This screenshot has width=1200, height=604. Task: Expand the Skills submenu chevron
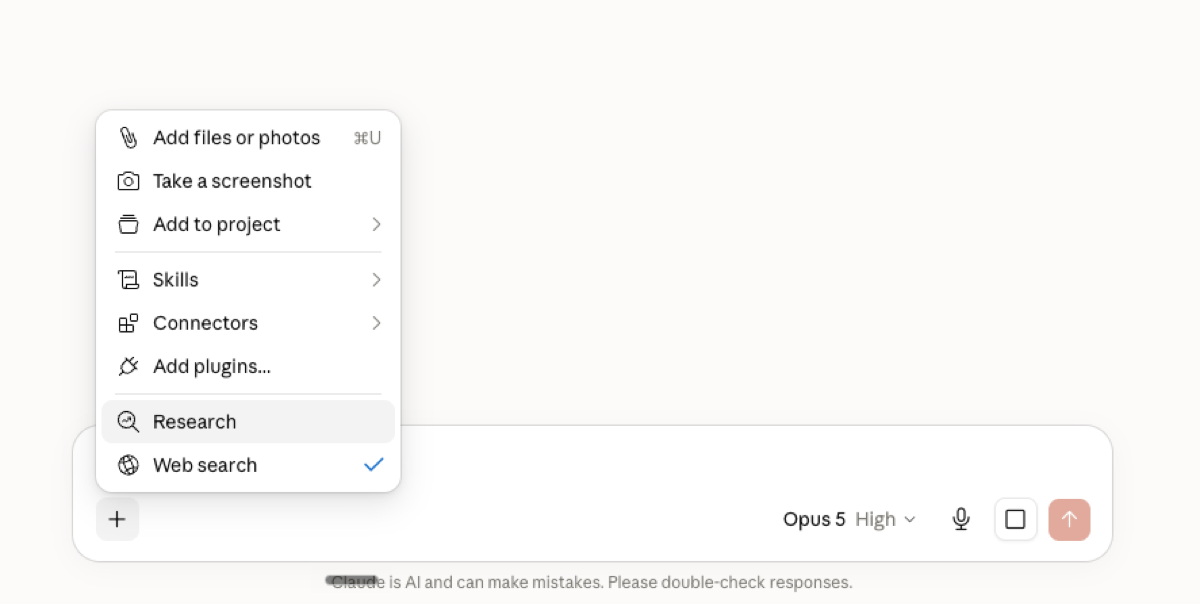376,280
